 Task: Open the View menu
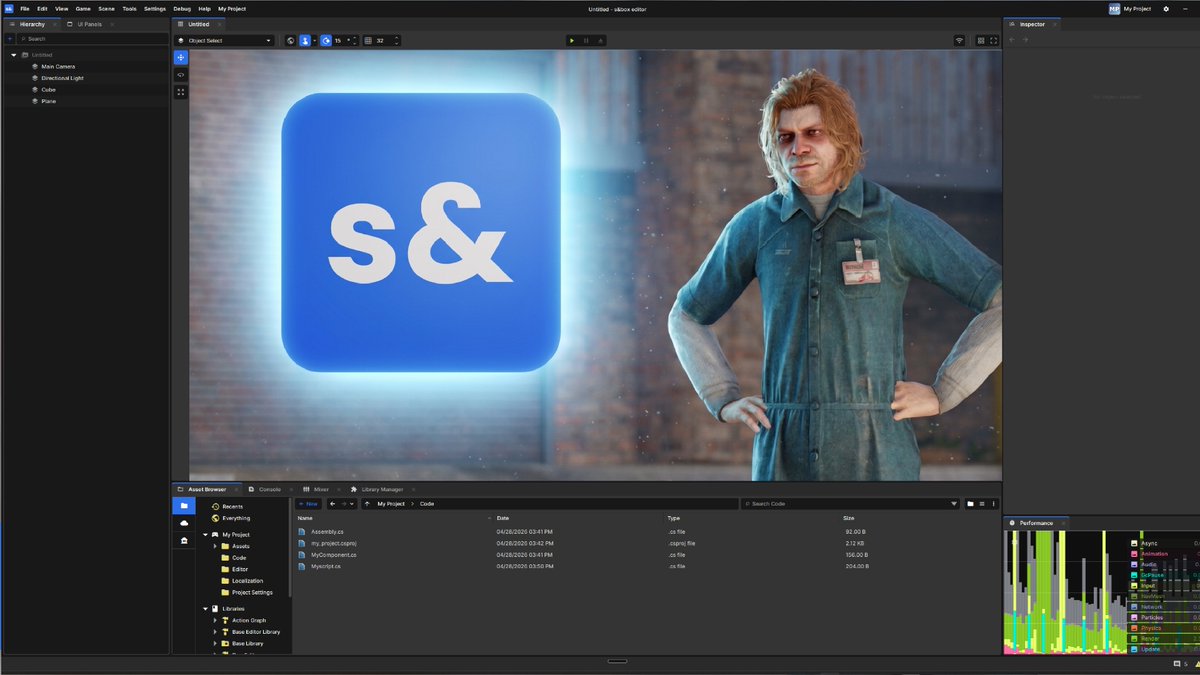click(62, 8)
